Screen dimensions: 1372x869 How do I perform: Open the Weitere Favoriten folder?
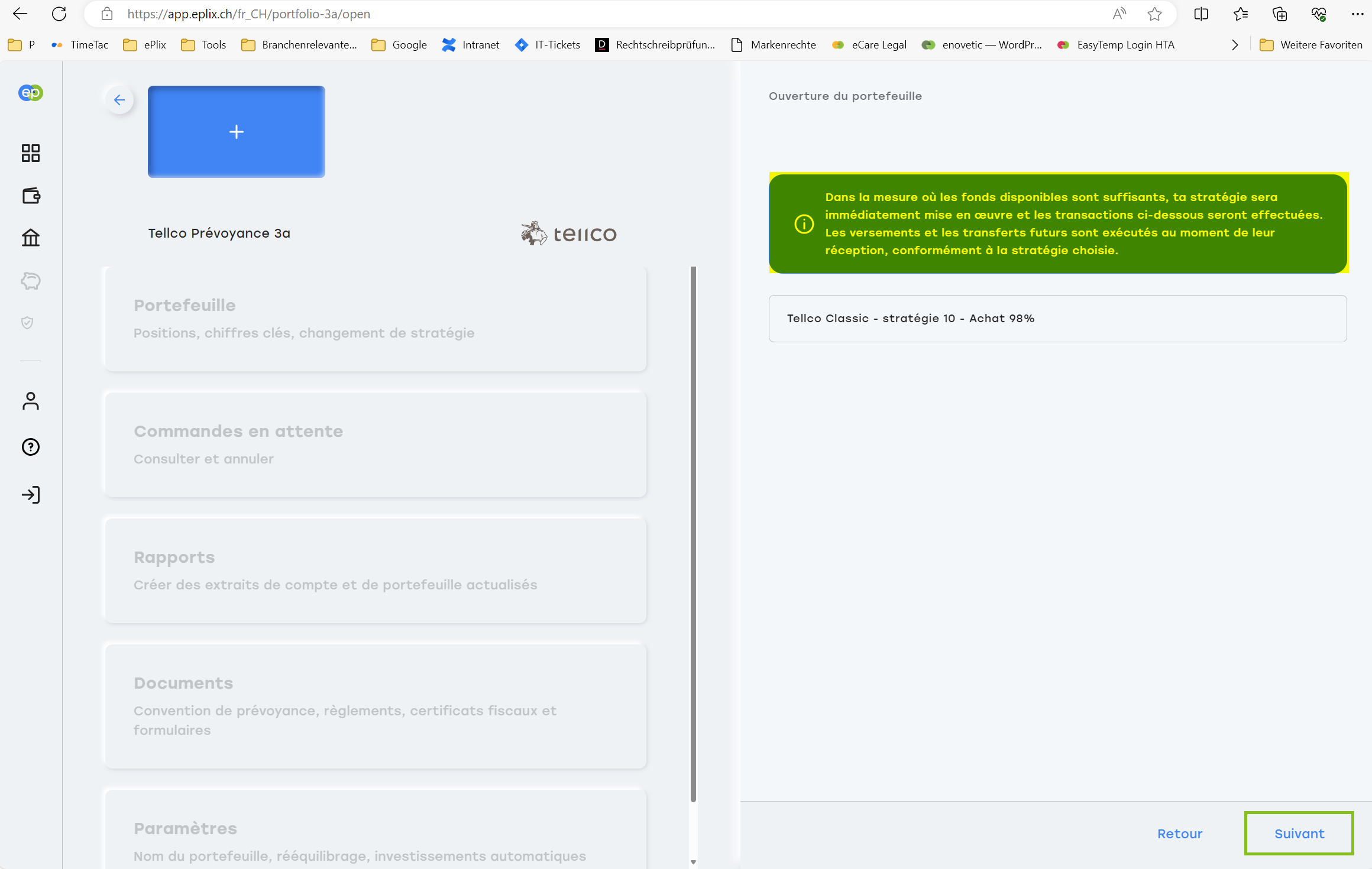pyautogui.click(x=1310, y=45)
